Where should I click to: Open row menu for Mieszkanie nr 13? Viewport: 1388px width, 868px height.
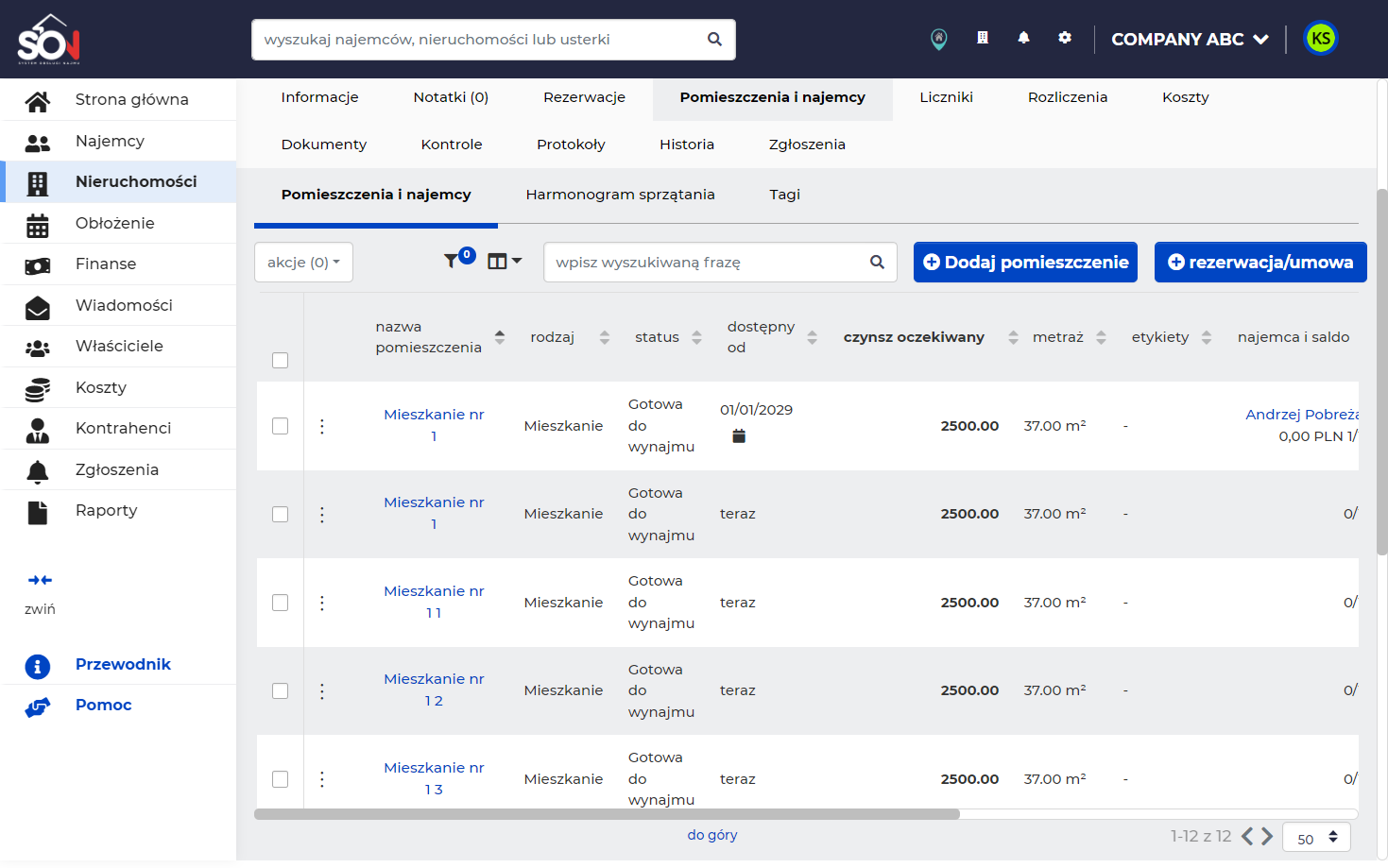point(322,779)
